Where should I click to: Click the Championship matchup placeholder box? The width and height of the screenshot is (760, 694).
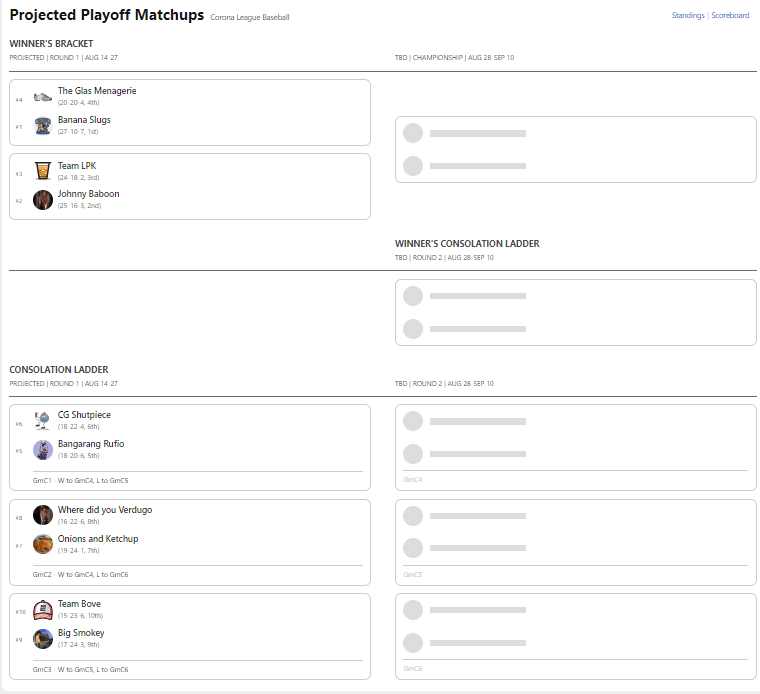coord(575,150)
